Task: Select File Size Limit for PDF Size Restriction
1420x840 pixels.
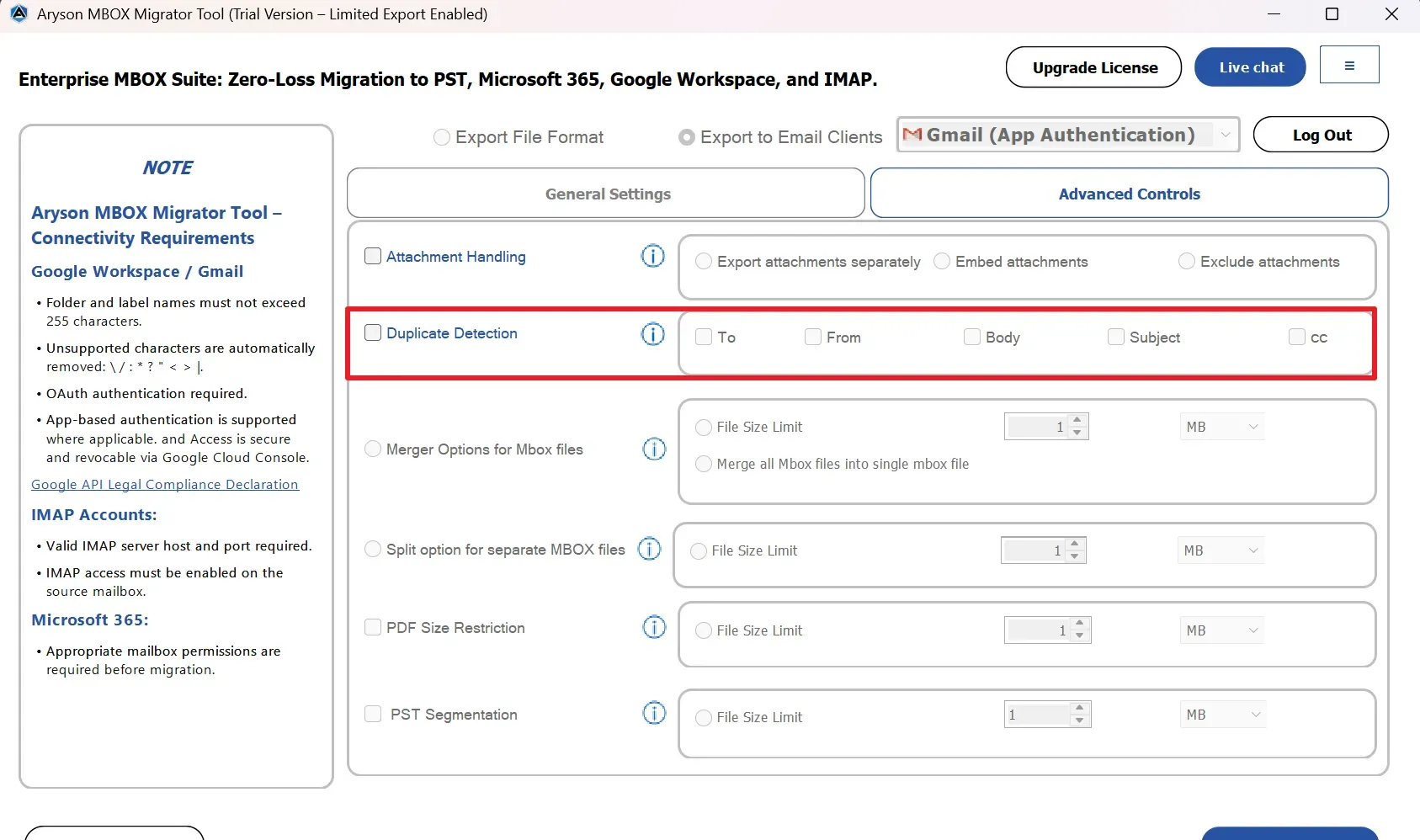Action: pos(704,630)
